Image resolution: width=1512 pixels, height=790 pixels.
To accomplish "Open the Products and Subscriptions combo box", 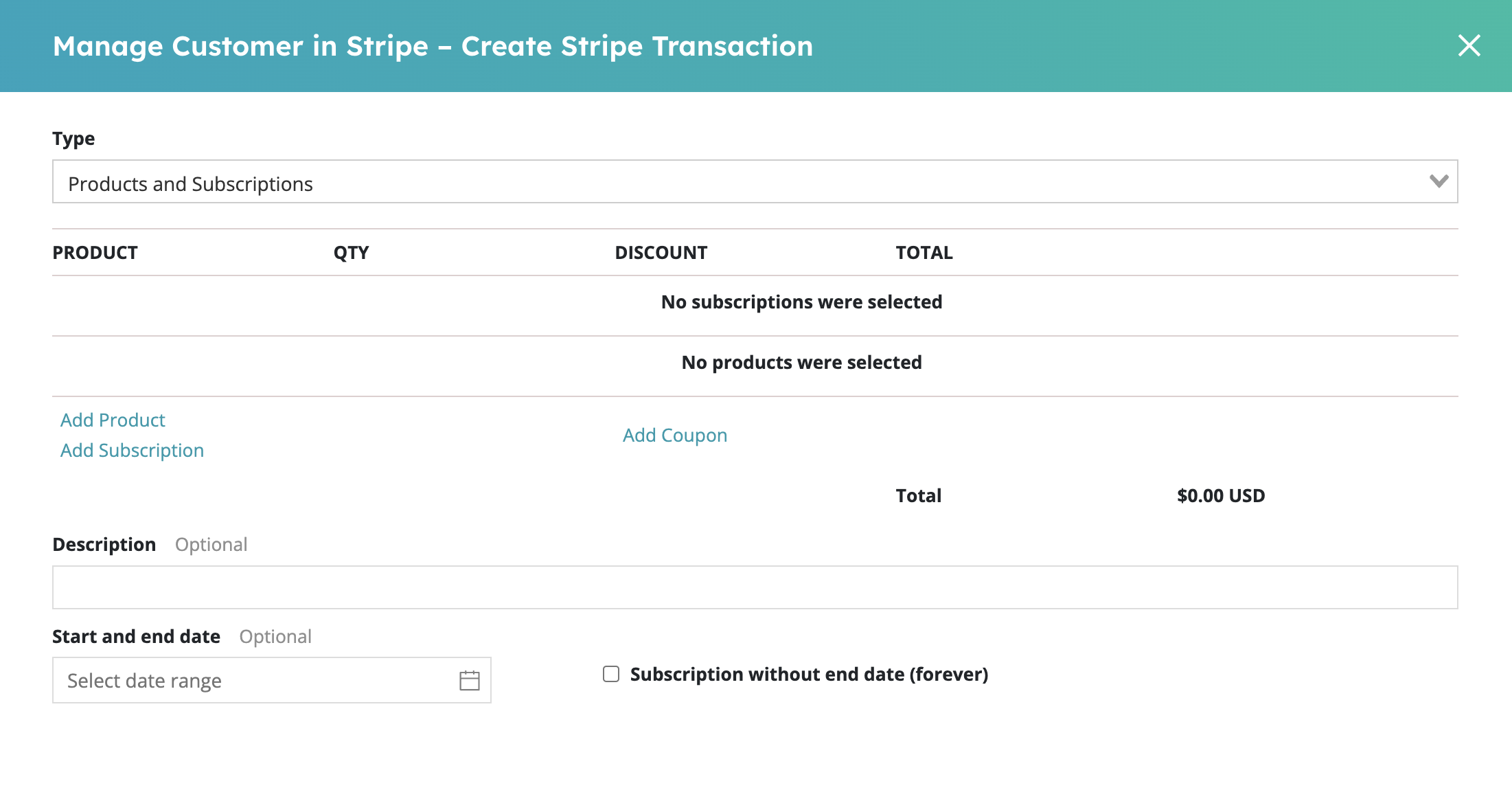I will coord(755,181).
